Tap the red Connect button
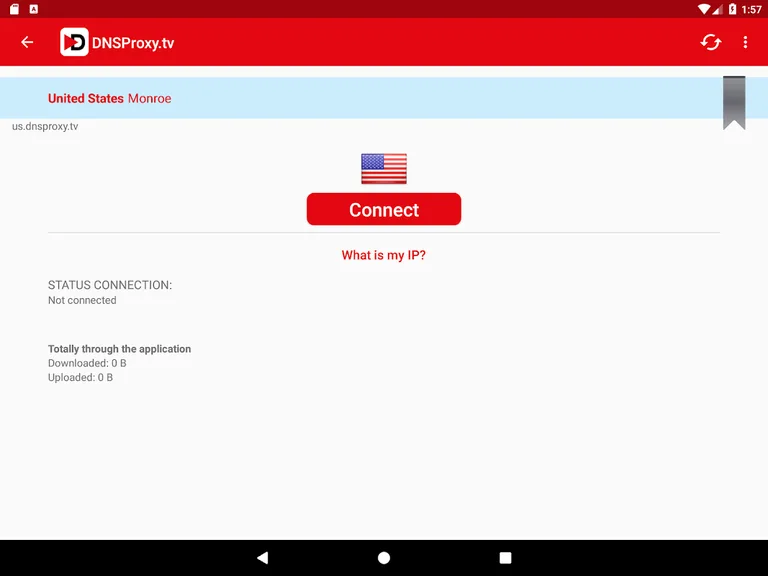The width and height of the screenshot is (768, 576). (384, 209)
